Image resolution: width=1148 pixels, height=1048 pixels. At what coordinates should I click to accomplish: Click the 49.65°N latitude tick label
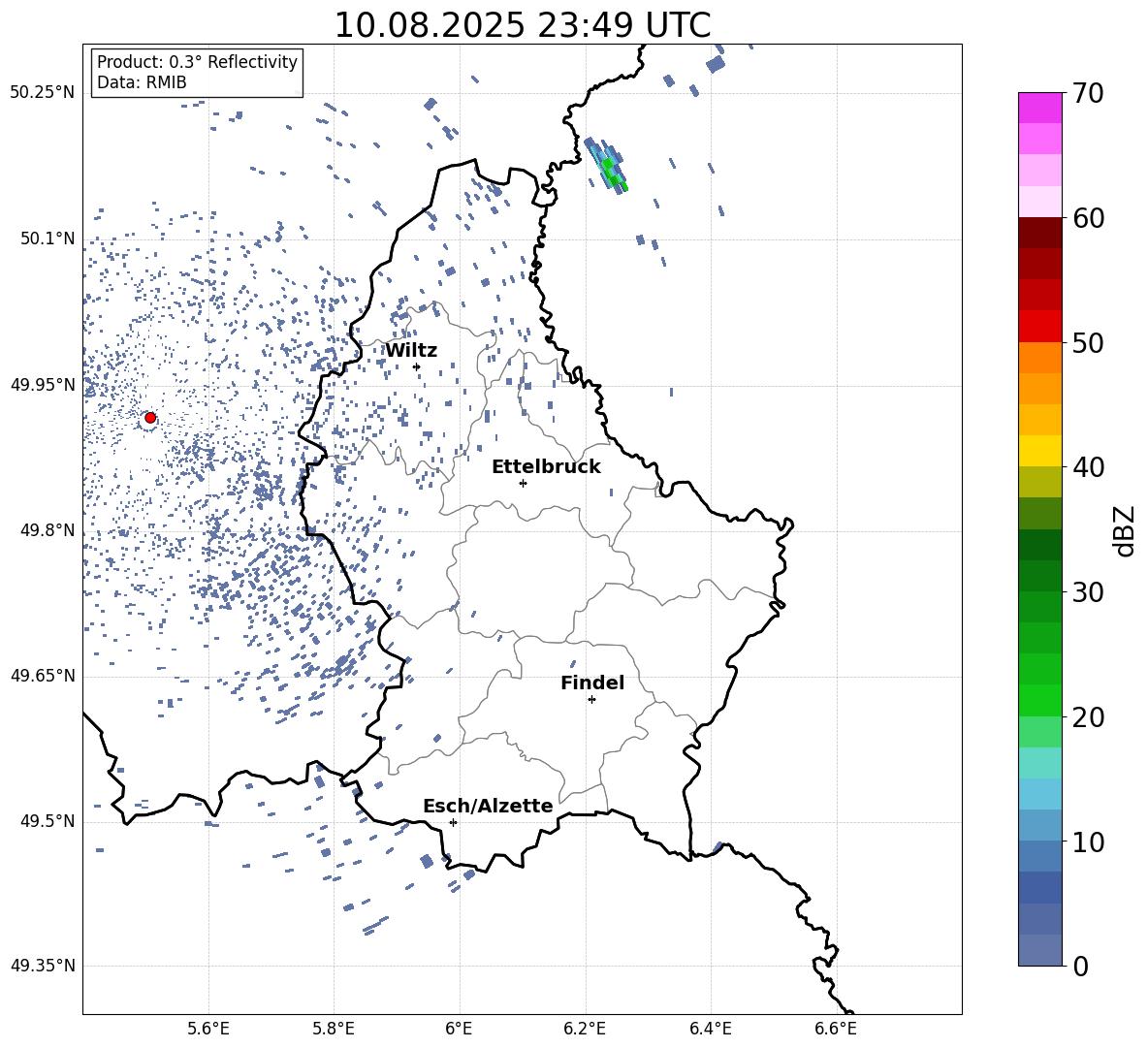[43, 676]
